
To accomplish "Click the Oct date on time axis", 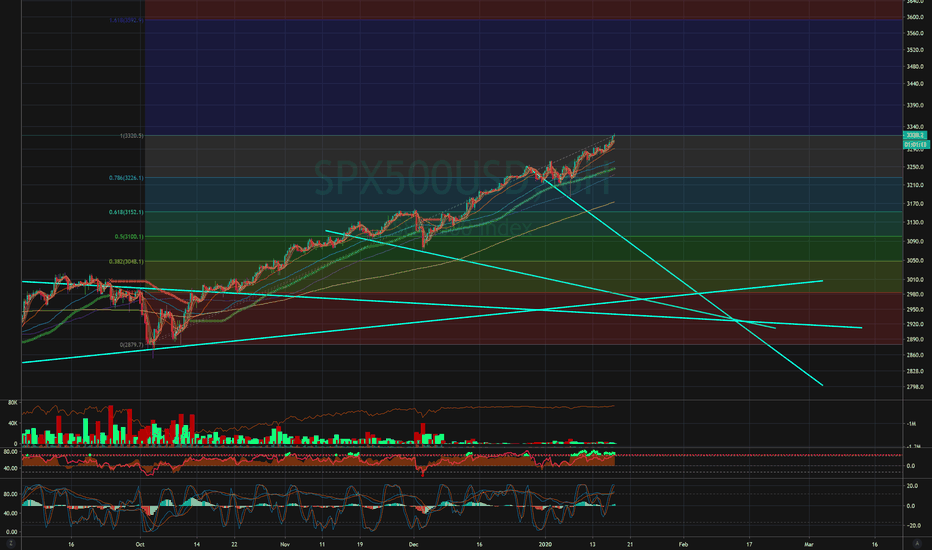I will pyautogui.click(x=140, y=544).
